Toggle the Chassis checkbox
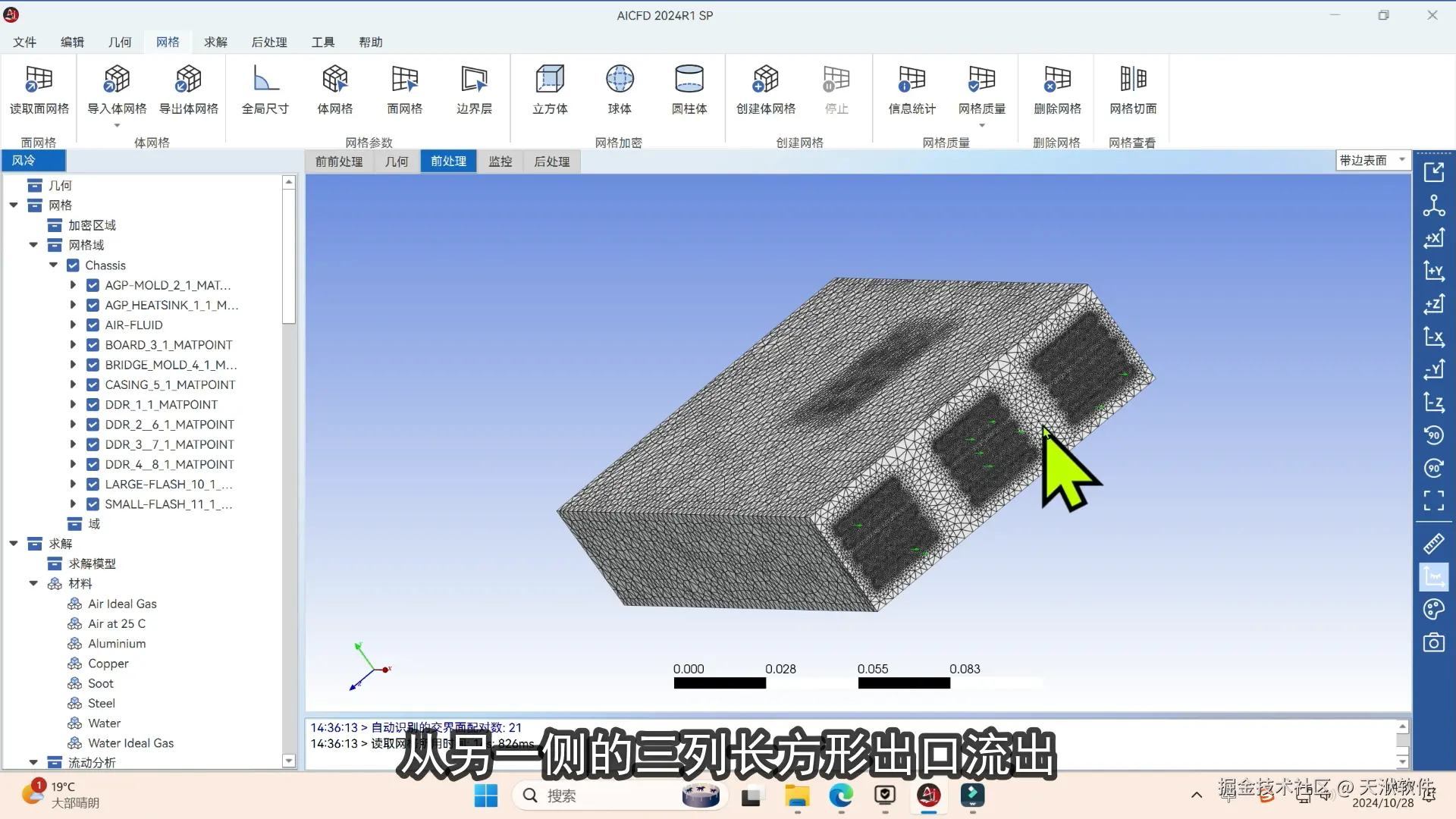1456x819 pixels. pos(73,265)
